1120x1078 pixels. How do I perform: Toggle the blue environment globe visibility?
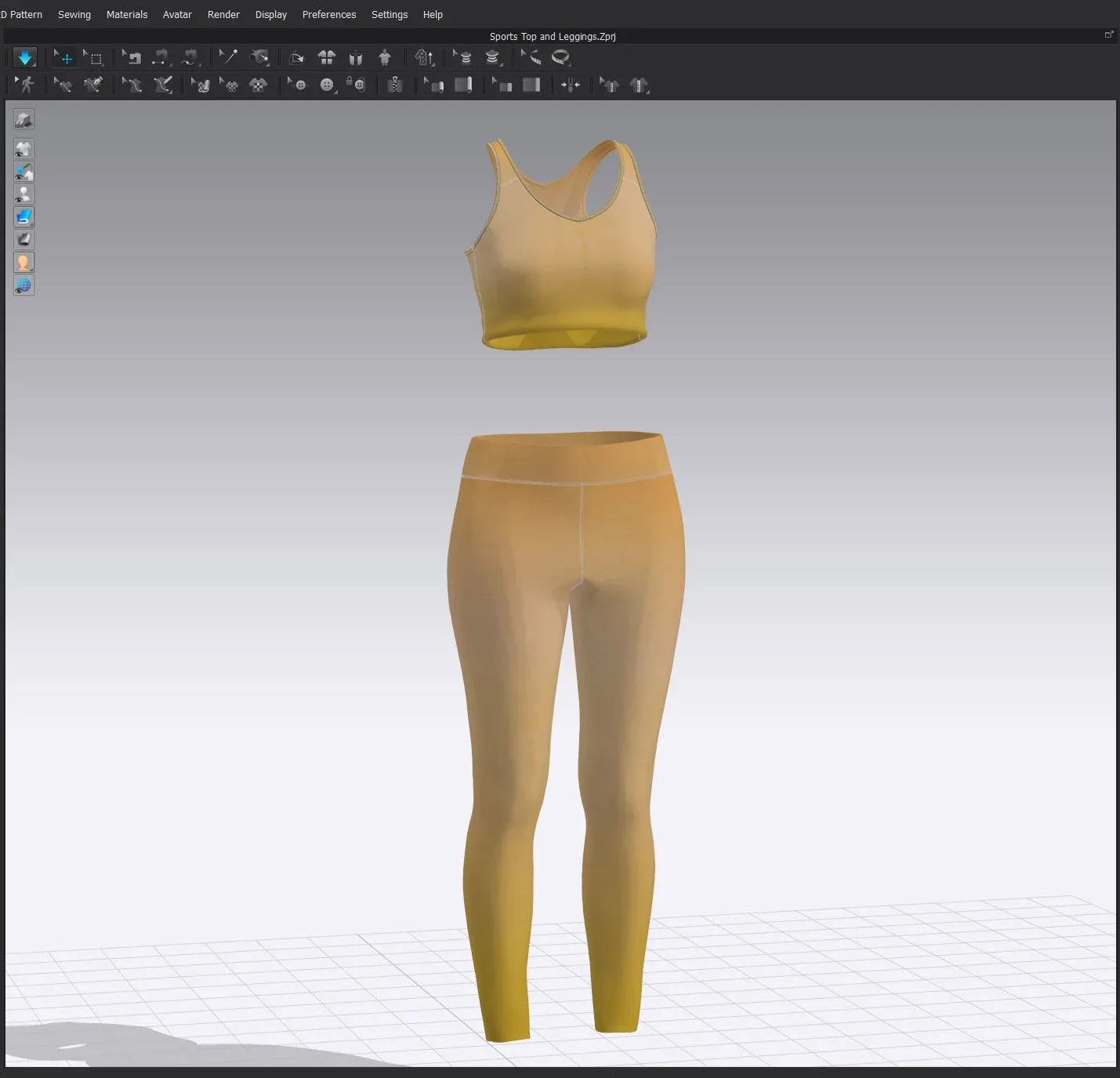point(24,285)
